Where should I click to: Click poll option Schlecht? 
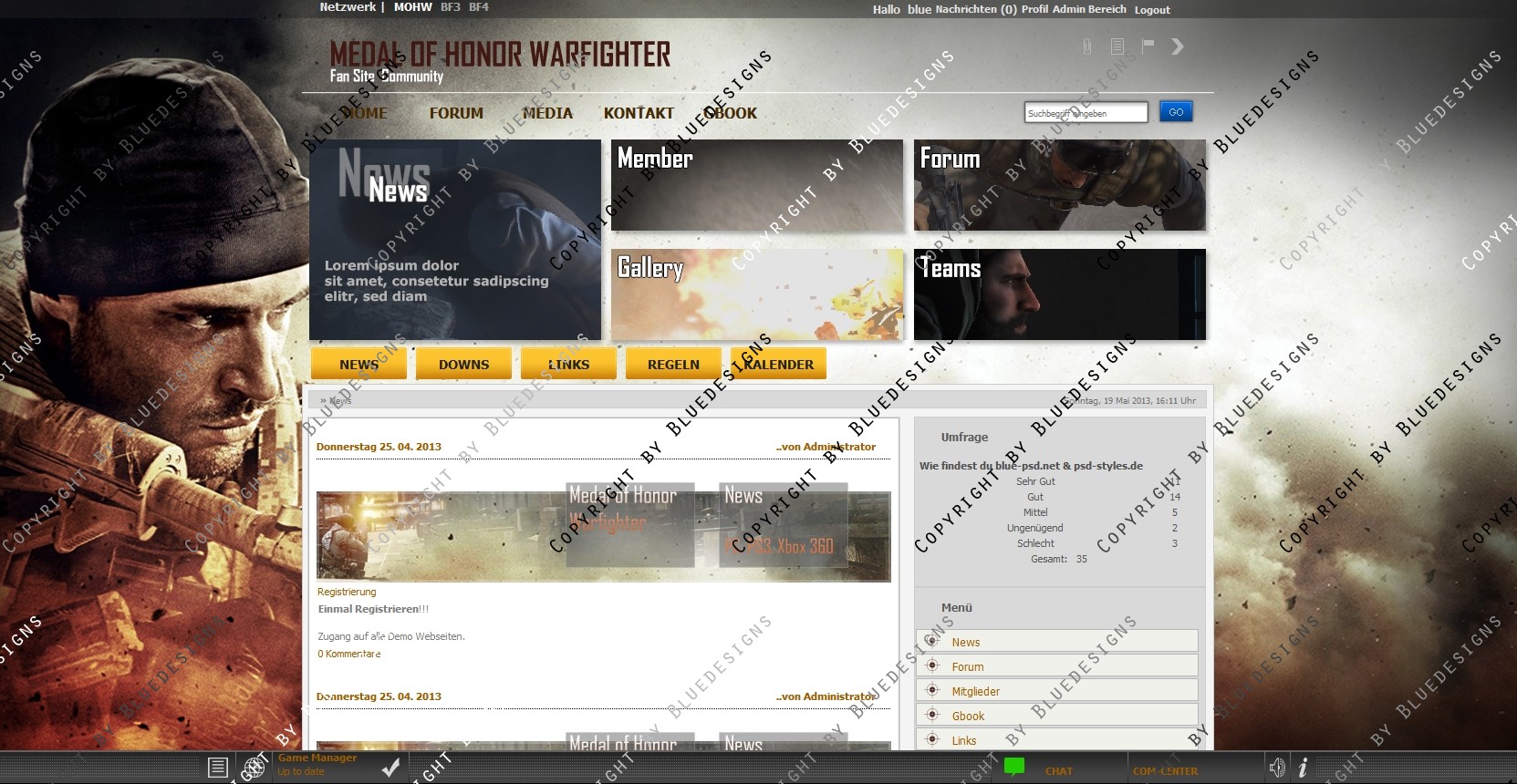(x=1035, y=543)
